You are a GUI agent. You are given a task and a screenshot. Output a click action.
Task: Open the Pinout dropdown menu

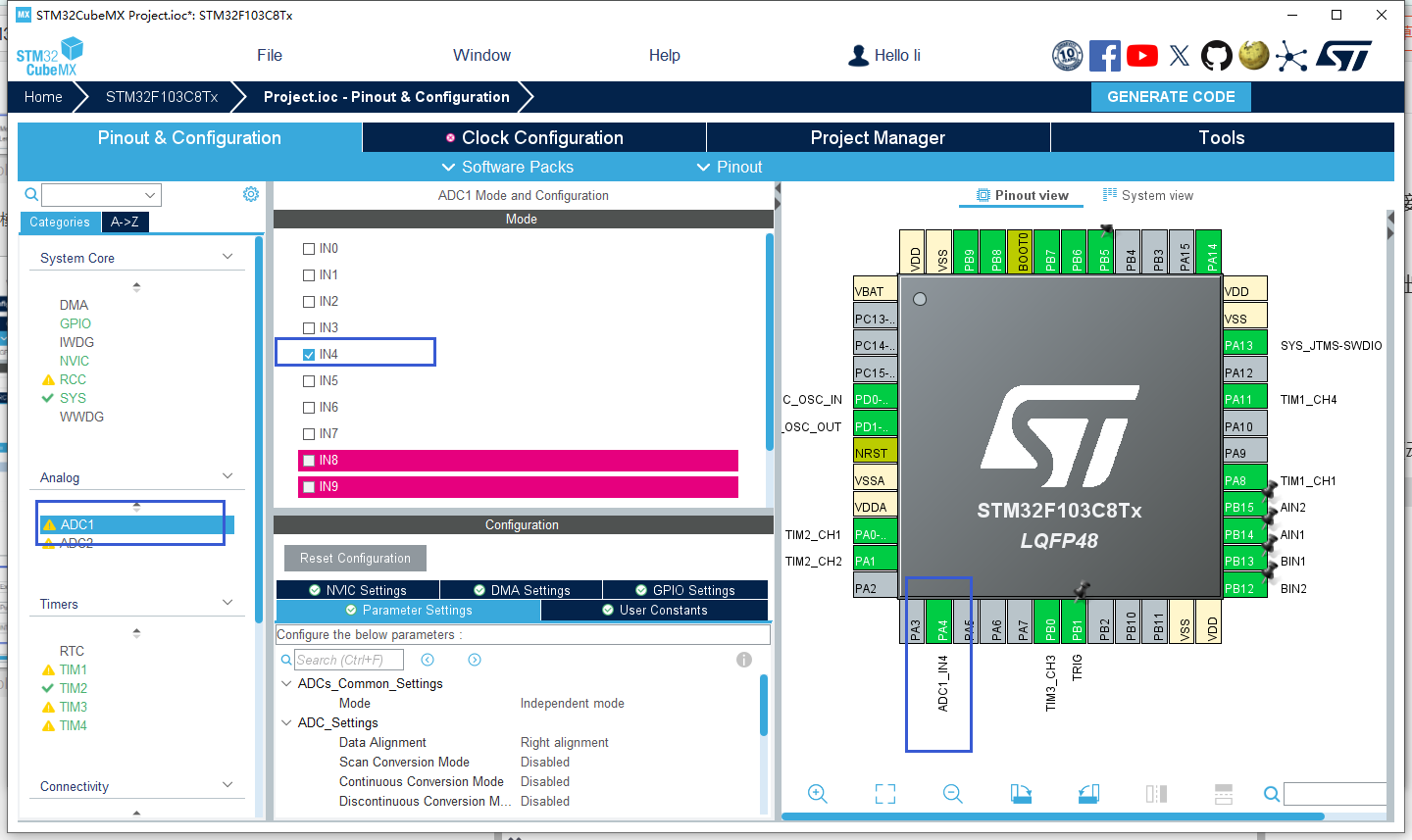point(730,167)
